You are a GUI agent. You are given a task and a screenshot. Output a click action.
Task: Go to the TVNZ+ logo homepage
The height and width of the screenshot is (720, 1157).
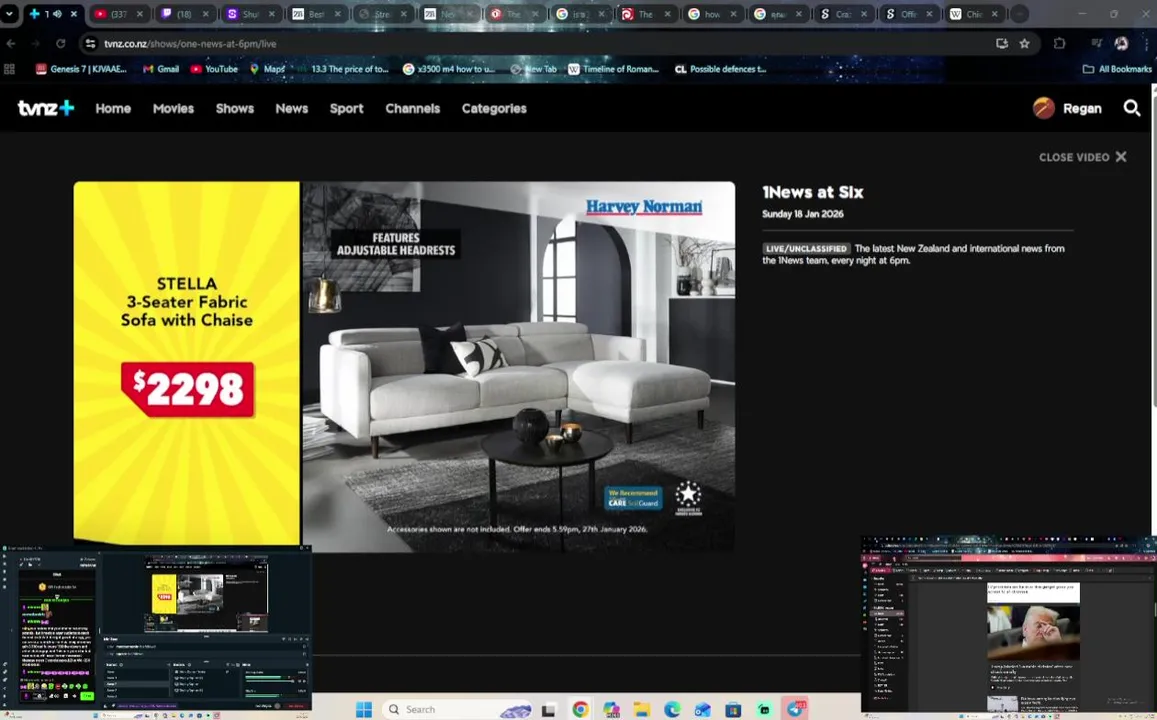[46, 108]
